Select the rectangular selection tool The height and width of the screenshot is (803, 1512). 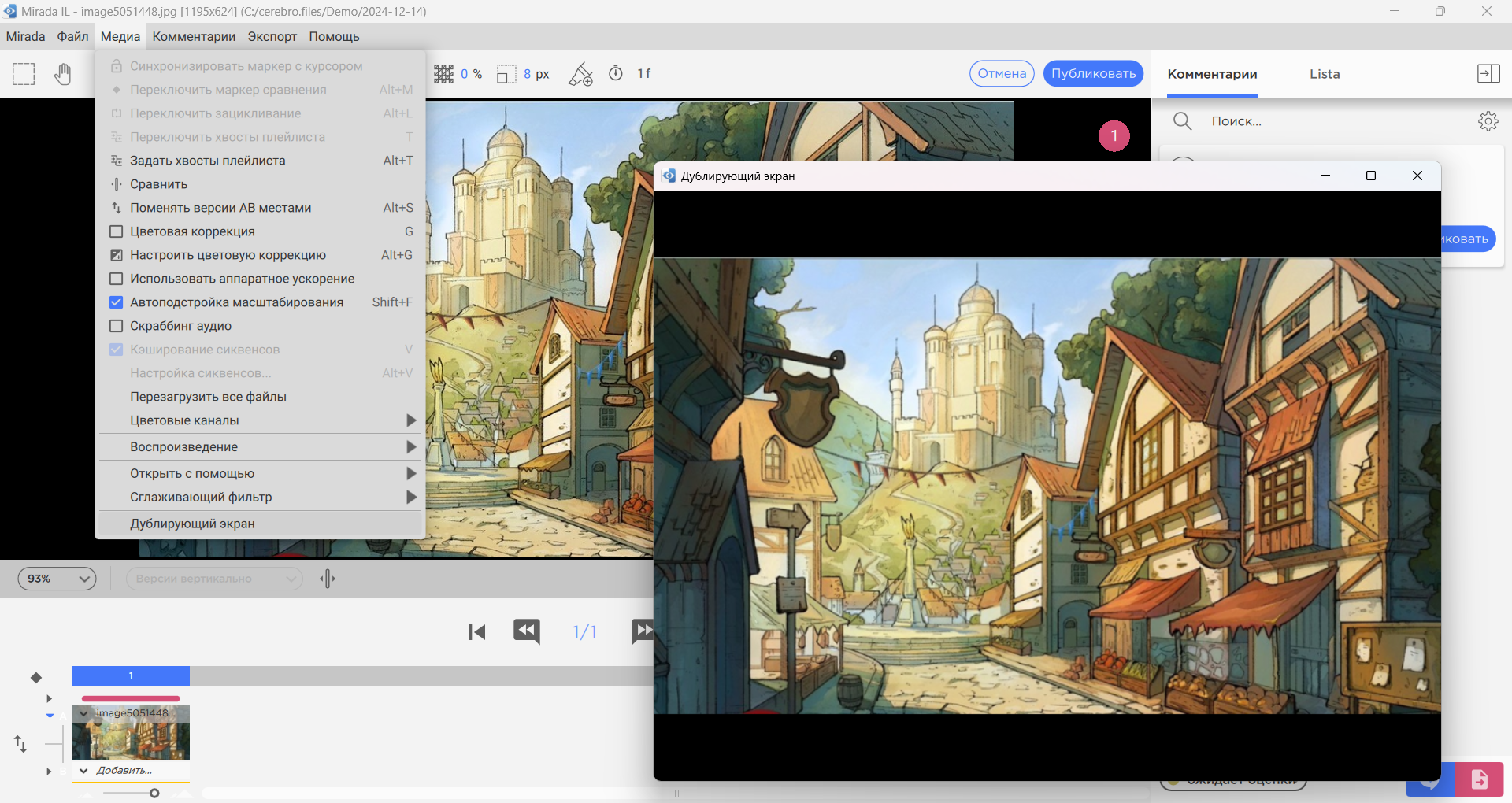pos(24,74)
